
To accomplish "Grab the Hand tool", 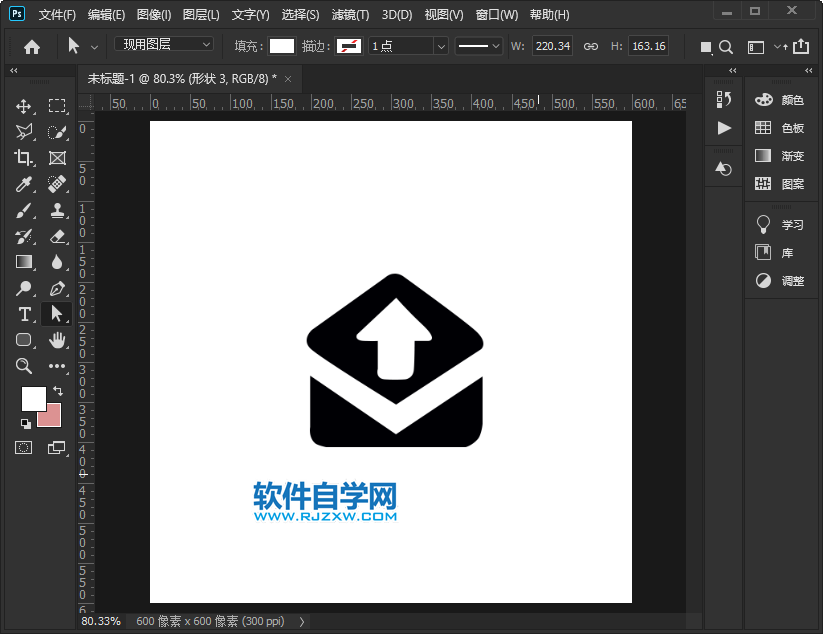I will pos(57,340).
